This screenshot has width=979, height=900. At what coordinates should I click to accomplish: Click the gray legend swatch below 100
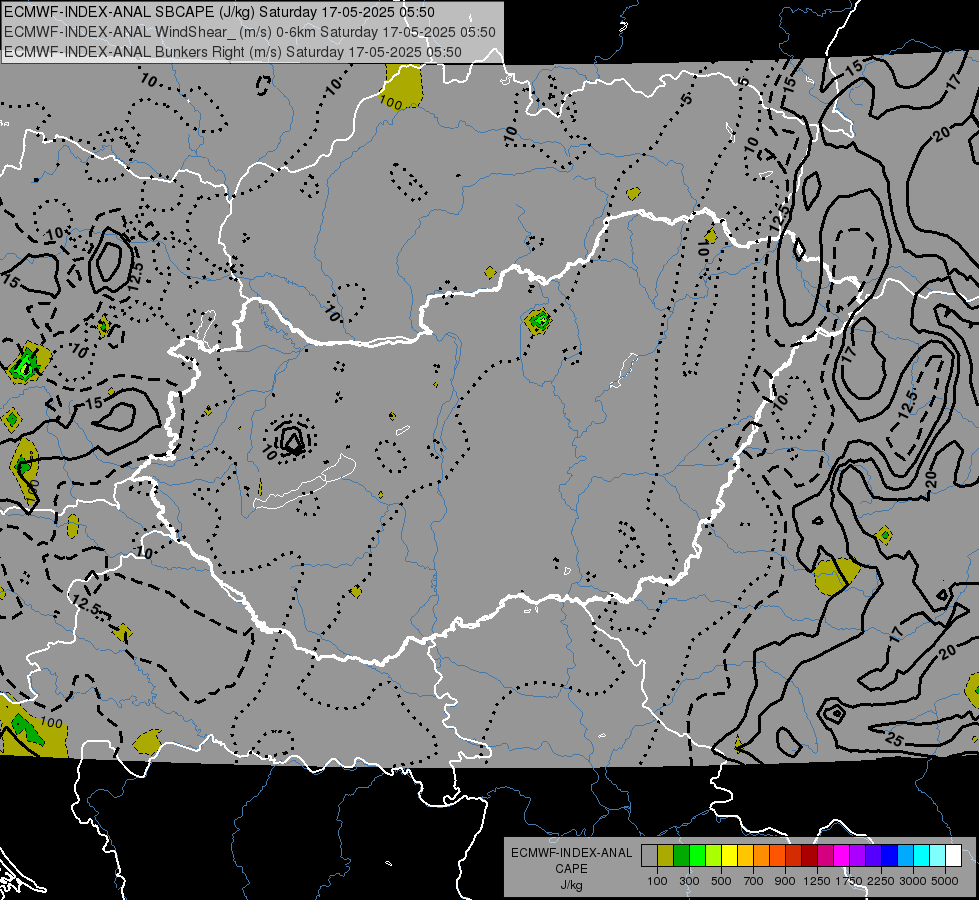coord(649,855)
